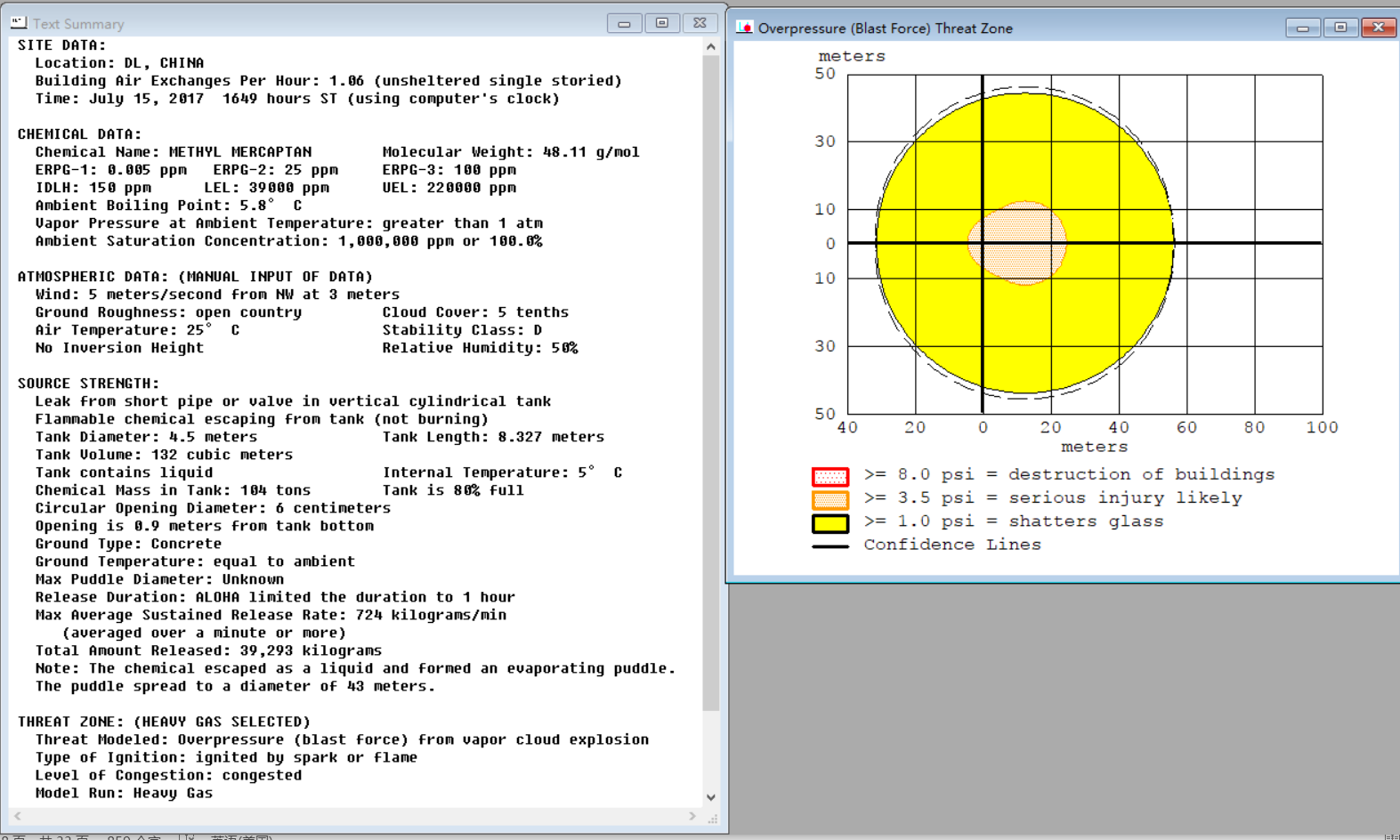Click 'Molecular Weight: 48.11 g/mol' text

tap(511, 152)
